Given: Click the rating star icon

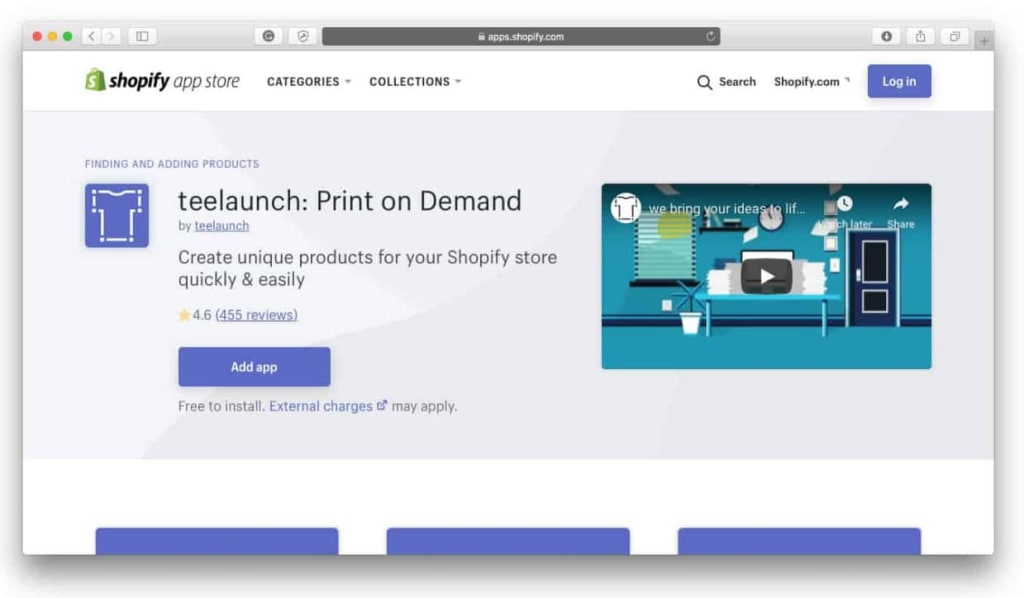Looking at the screenshot, I should tap(184, 315).
